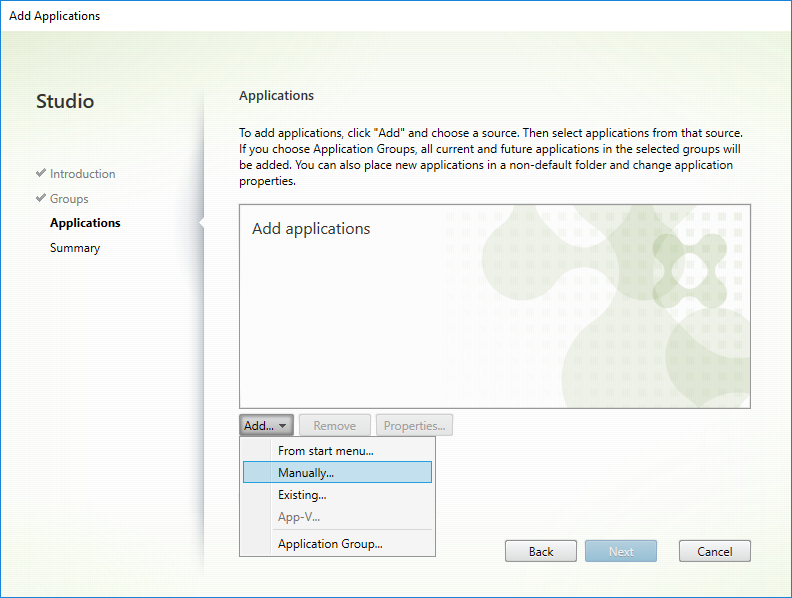
Task: Select the Manually... menu entry
Action: [x=337, y=472]
